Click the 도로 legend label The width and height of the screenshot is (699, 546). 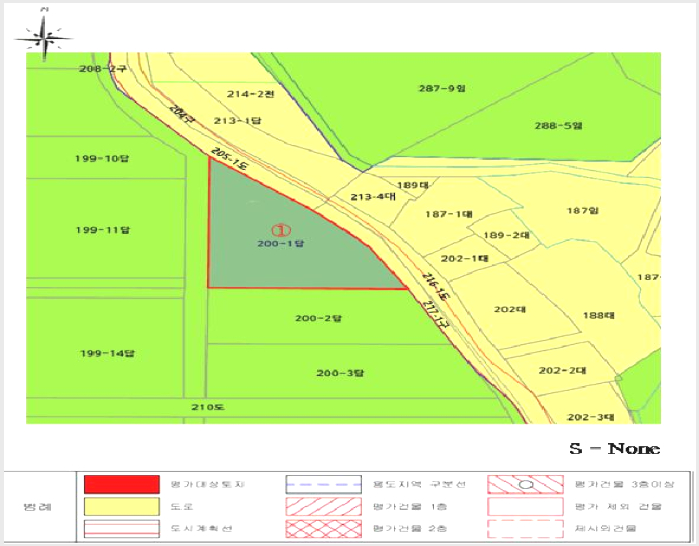pyautogui.click(x=182, y=506)
